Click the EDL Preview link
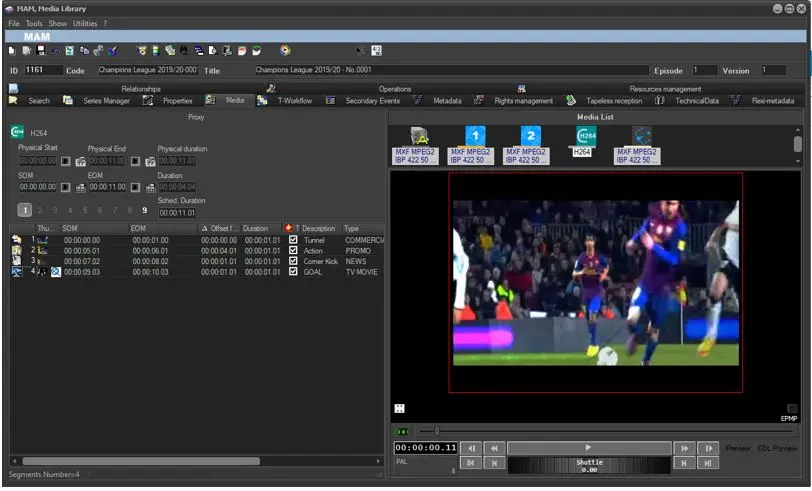812x491 pixels. (x=776, y=448)
